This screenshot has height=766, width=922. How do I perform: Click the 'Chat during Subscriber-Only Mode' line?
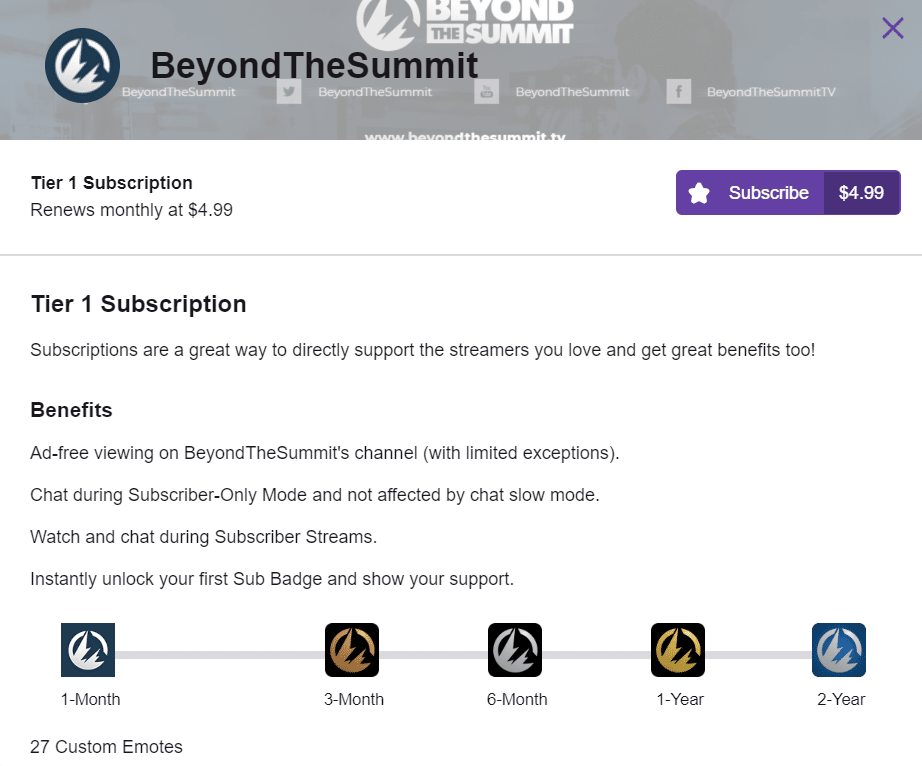point(315,495)
